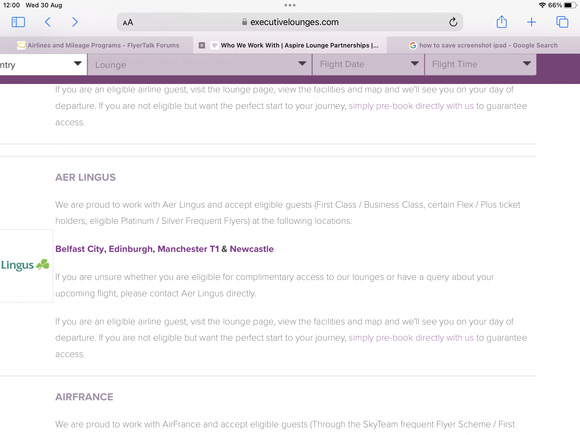Close the Aspire Lounge Partnerships tab
The height and width of the screenshot is (435, 580).
click(202, 45)
